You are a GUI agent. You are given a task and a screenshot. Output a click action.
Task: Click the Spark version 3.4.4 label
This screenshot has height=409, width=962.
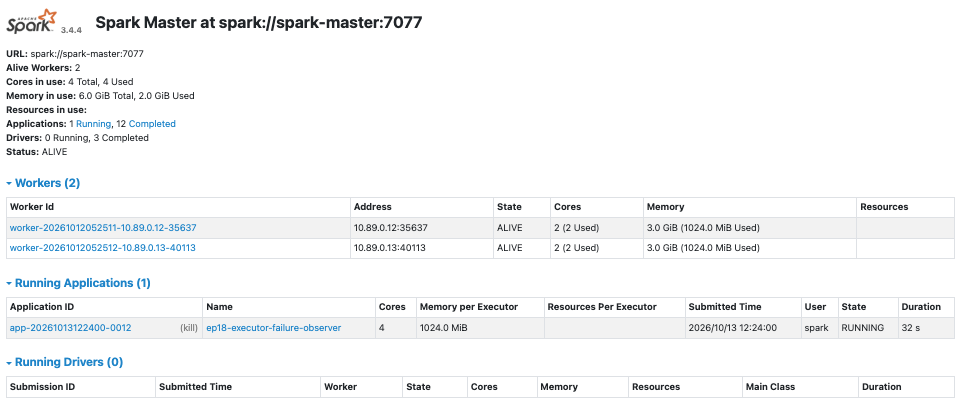(x=71, y=29)
